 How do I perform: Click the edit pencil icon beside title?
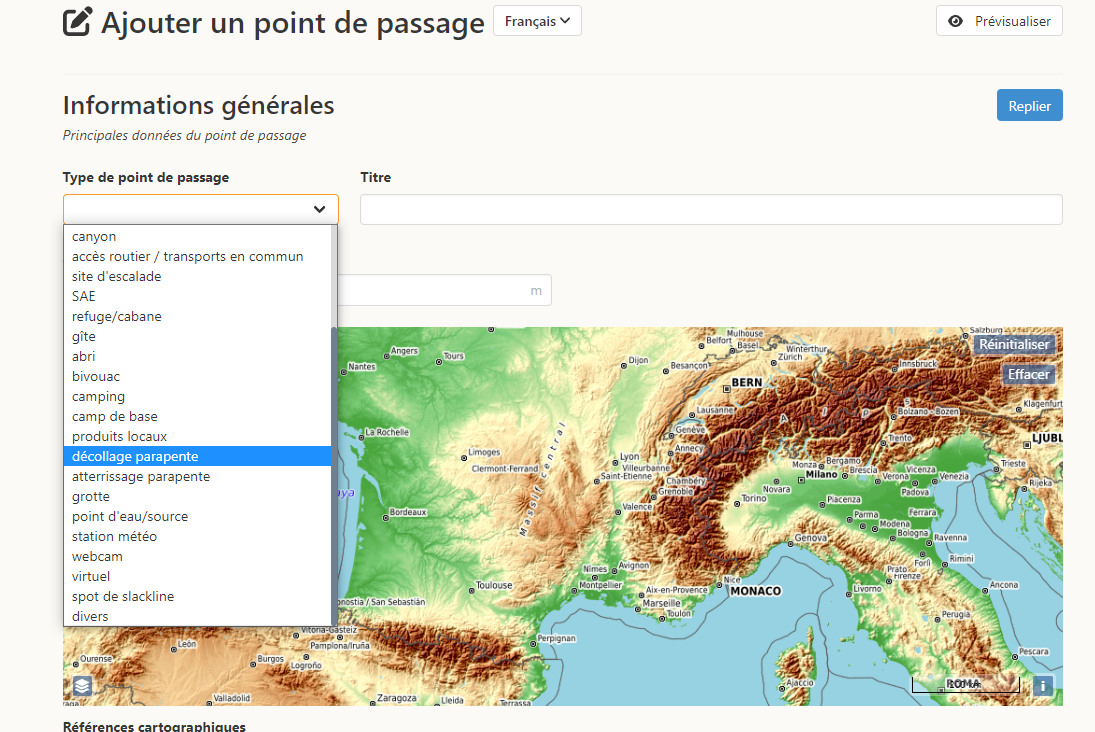(78, 22)
